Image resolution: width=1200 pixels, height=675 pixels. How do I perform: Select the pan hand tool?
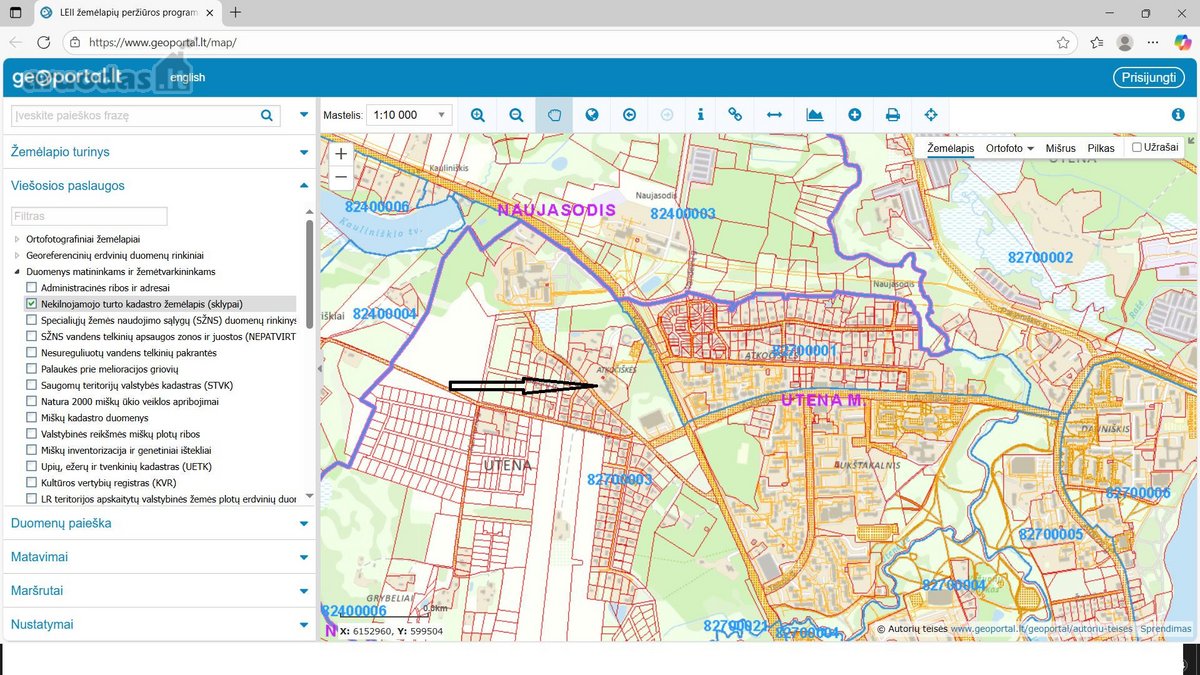point(554,115)
